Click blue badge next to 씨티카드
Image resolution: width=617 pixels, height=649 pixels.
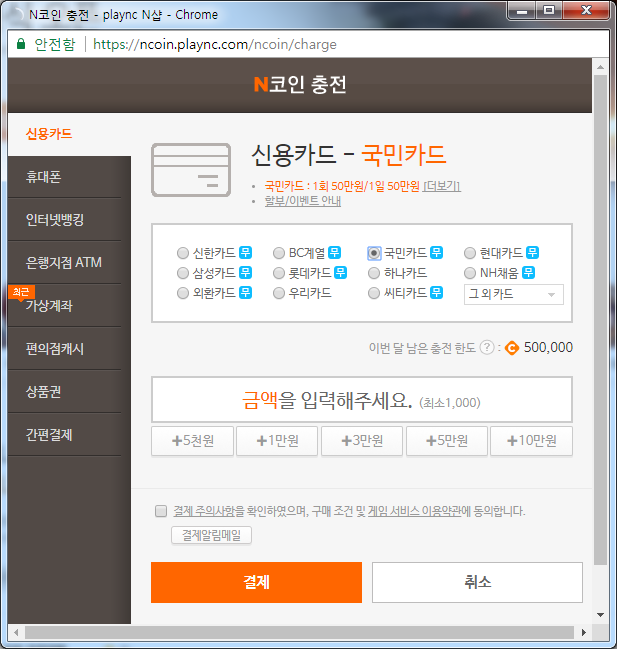[x=437, y=293]
